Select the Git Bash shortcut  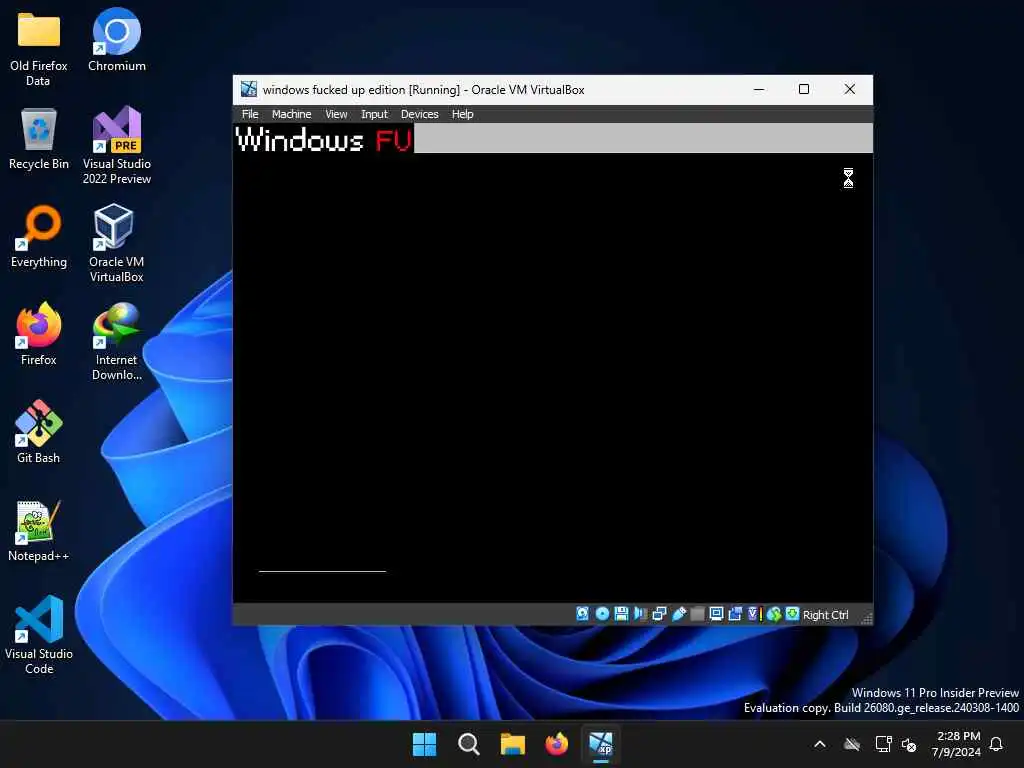(x=39, y=432)
